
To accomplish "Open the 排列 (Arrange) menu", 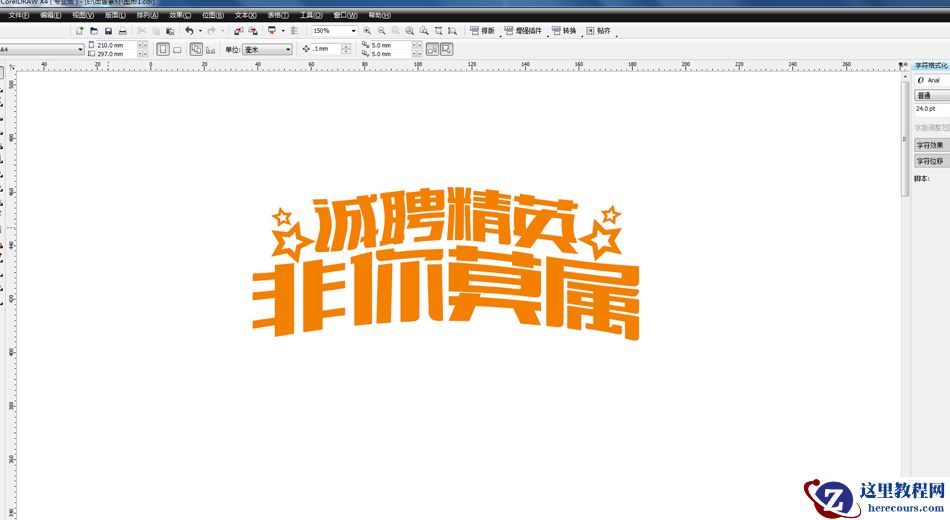I will (x=147, y=15).
